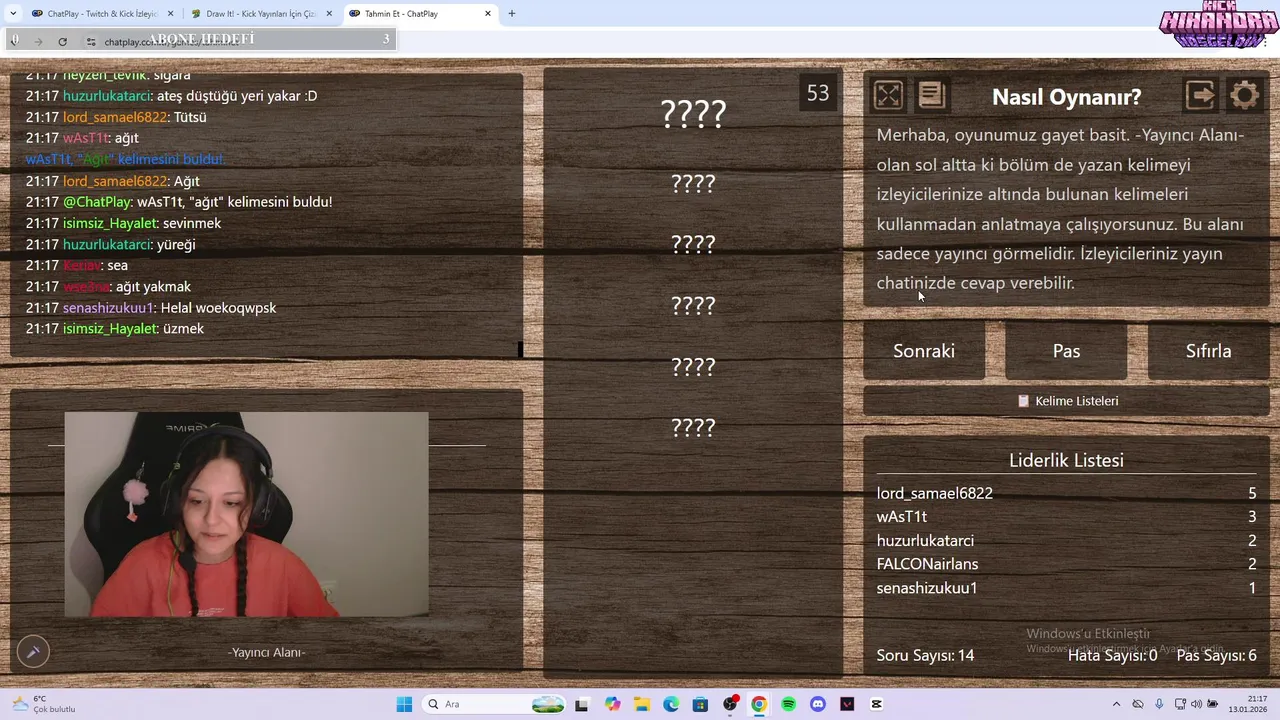The height and width of the screenshot is (720, 1280).
Task: Open Copilot from the taskbar
Action: pyautogui.click(x=612, y=704)
